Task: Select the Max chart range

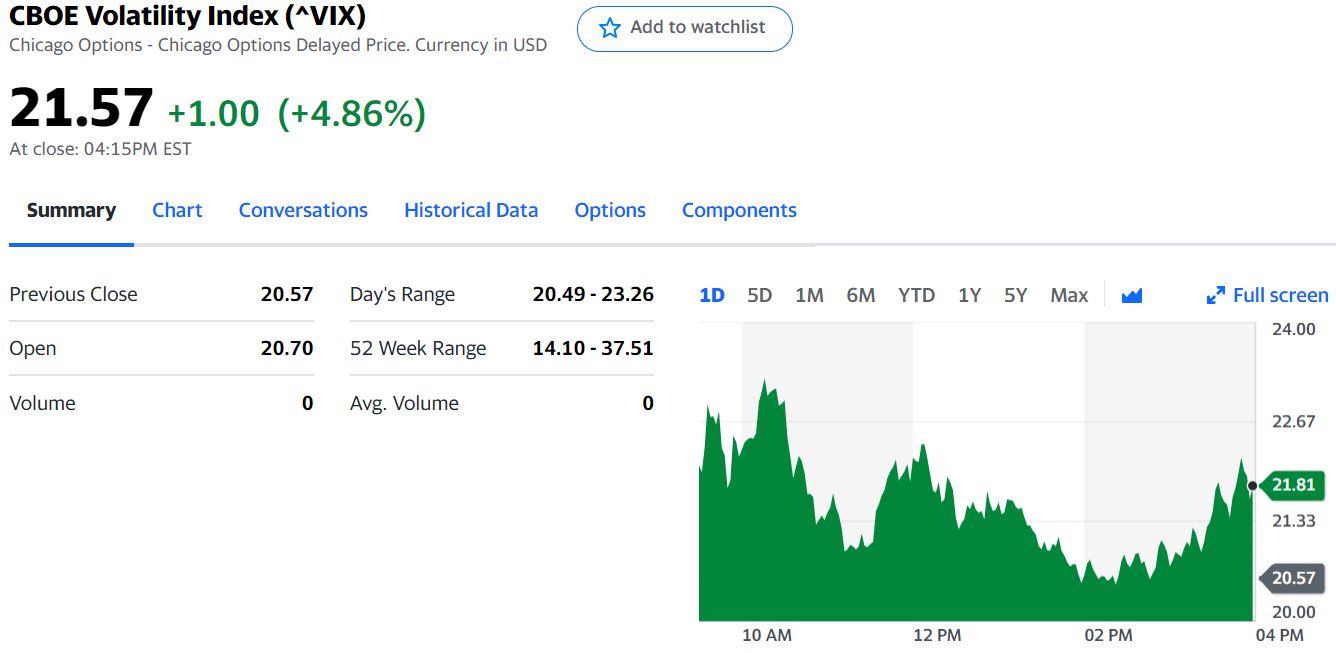Action: (1069, 295)
